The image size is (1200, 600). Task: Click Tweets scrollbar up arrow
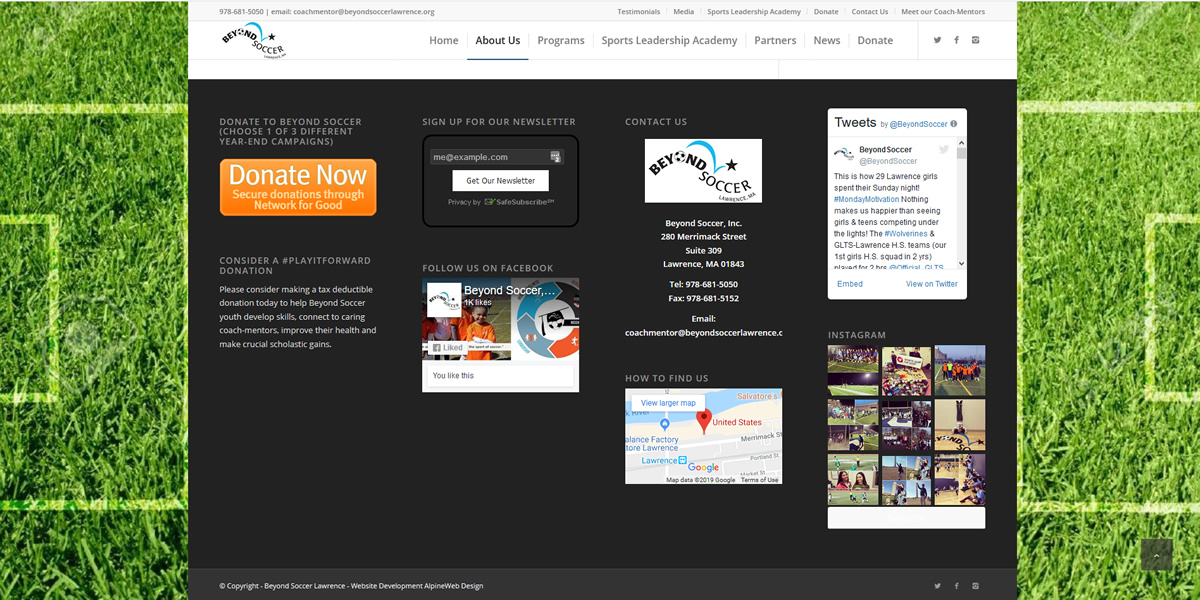[962, 144]
